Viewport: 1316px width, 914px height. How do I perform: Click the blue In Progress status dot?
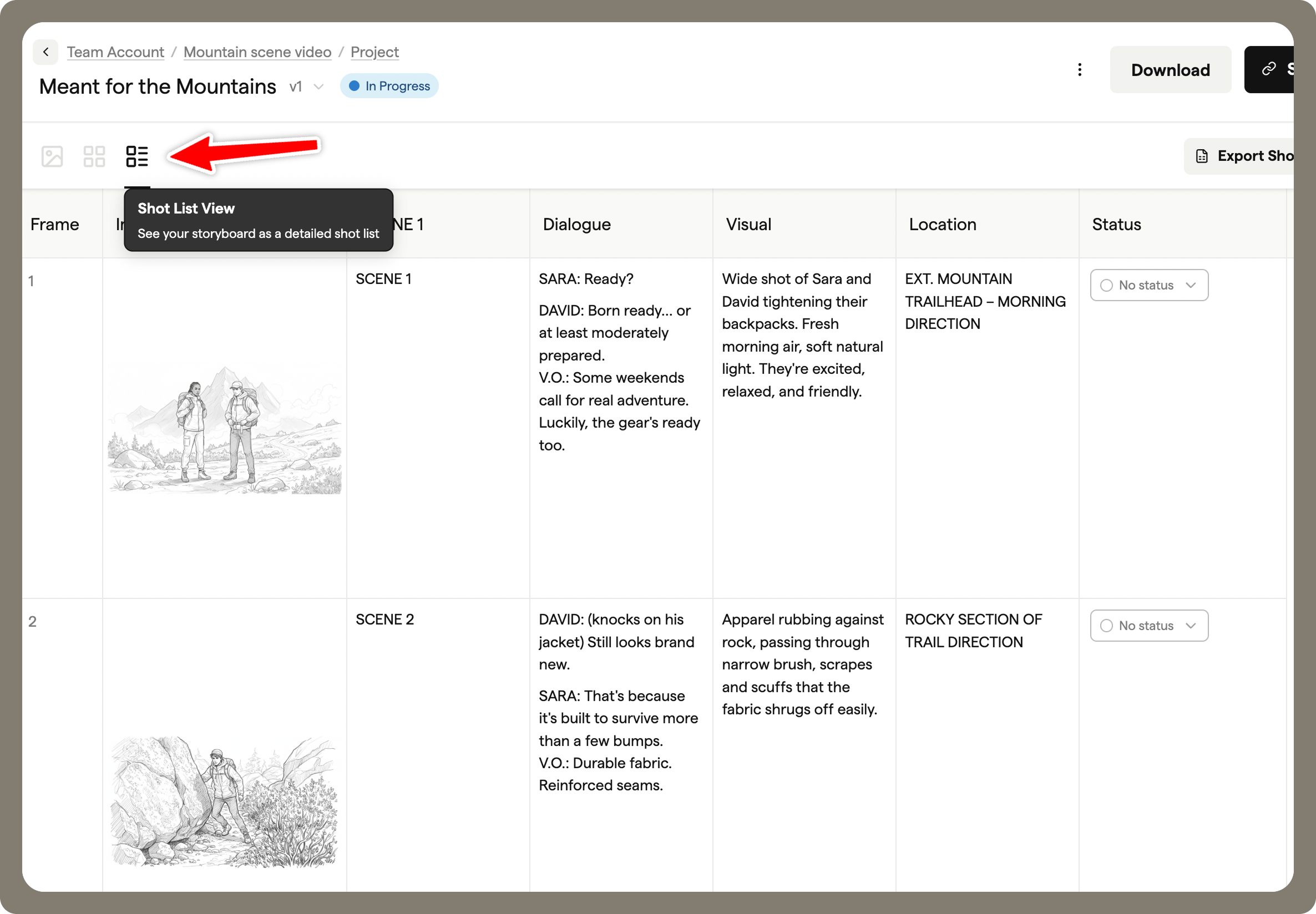[354, 86]
